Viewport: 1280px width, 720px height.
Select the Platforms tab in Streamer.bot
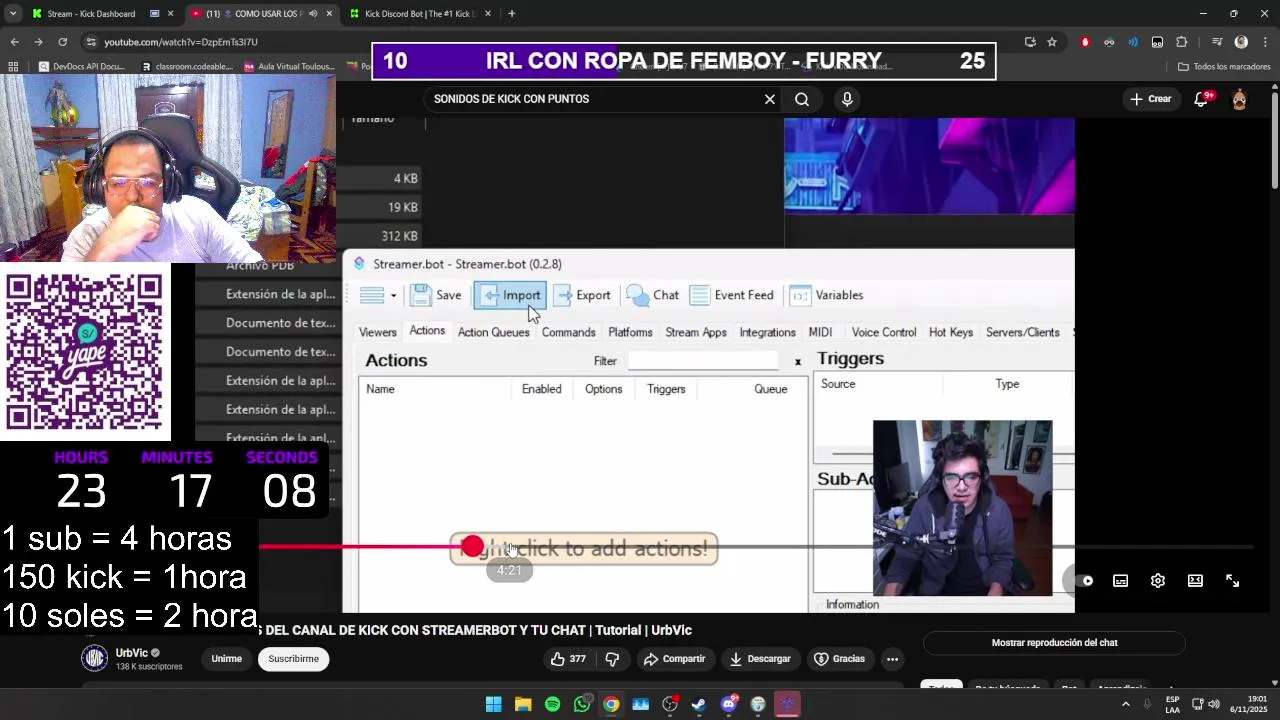click(630, 332)
